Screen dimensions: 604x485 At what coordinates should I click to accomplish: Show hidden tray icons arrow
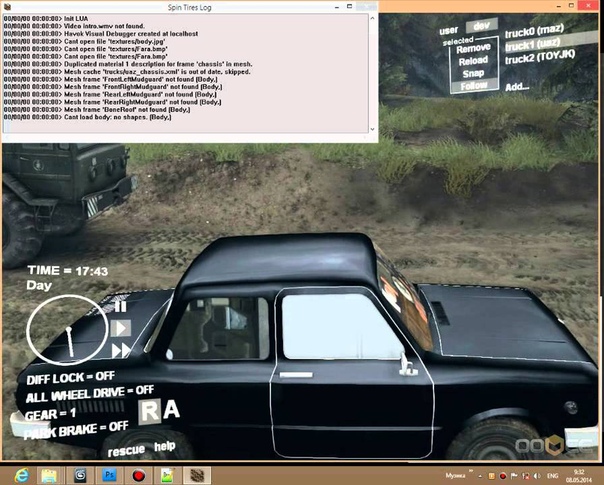[480, 476]
